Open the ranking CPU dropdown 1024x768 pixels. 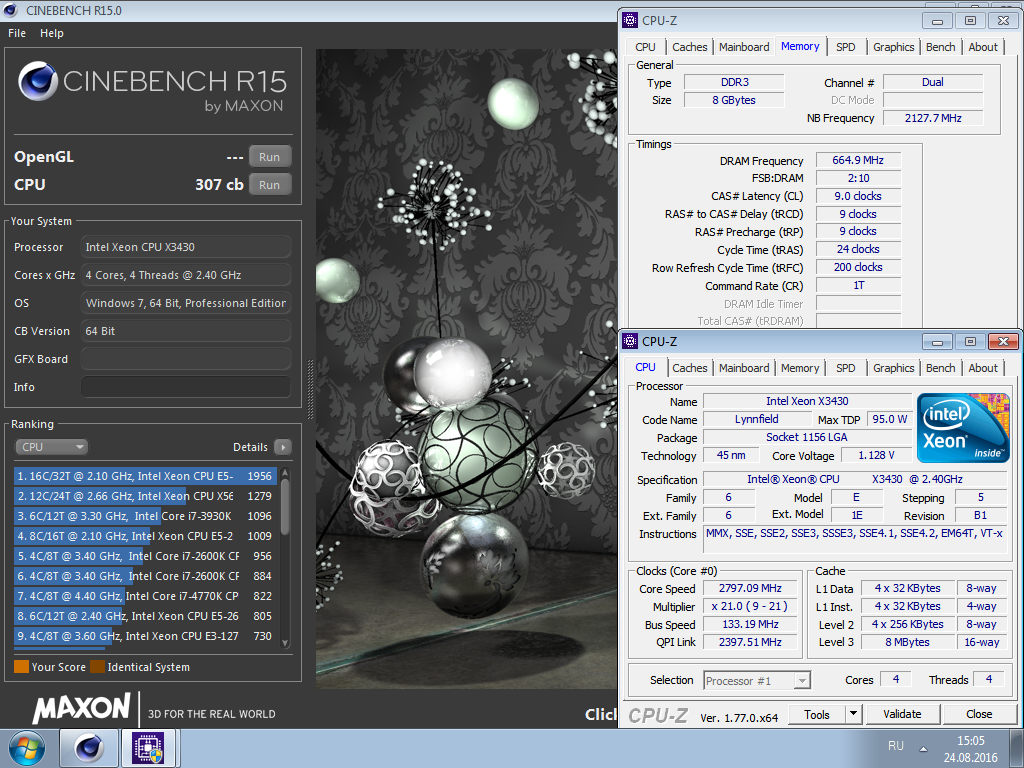52,447
